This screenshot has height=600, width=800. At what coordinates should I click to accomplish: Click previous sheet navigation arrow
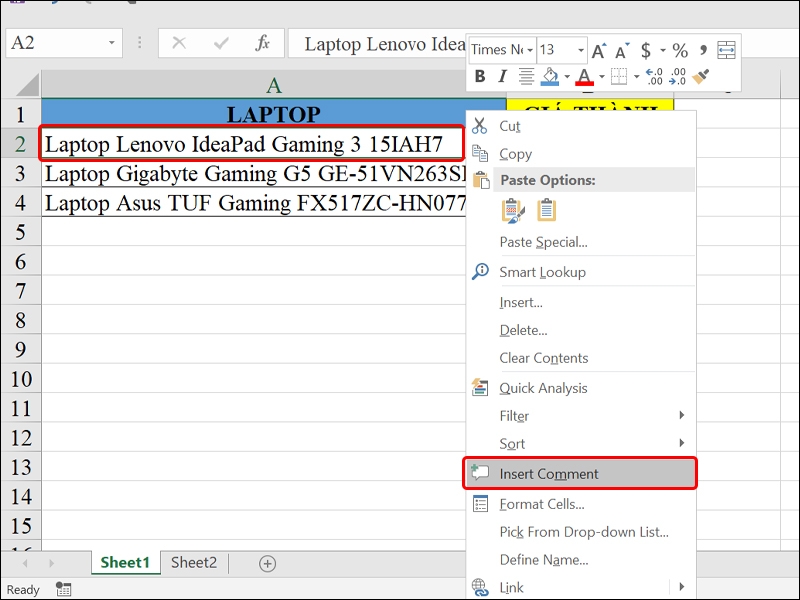(x=24, y=563)
